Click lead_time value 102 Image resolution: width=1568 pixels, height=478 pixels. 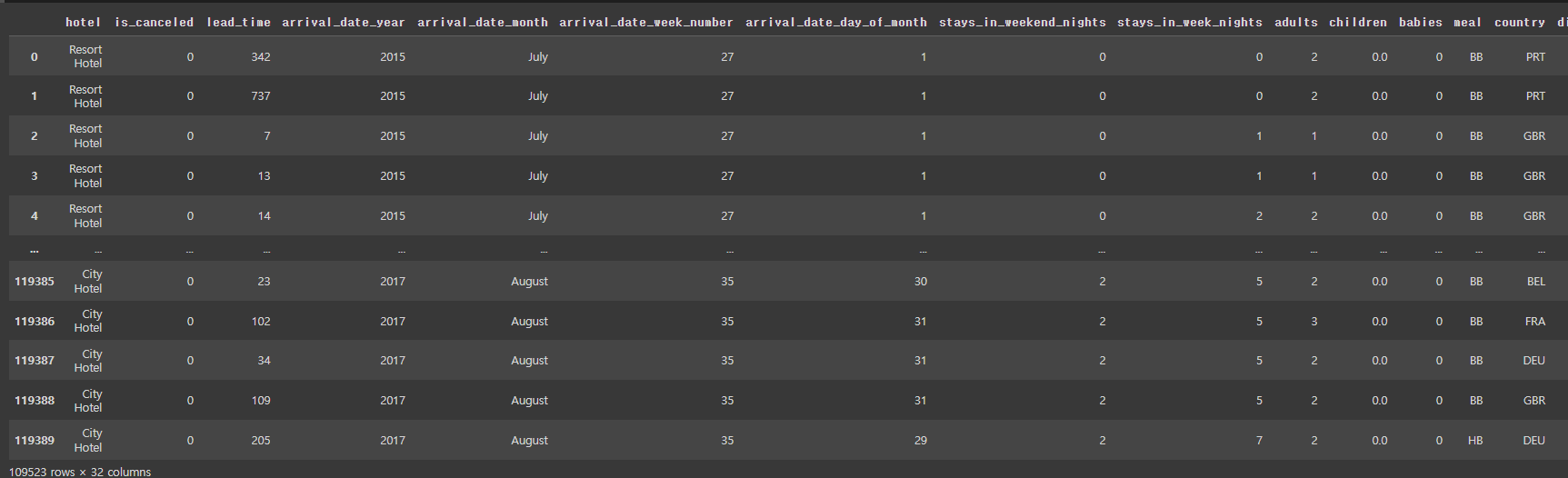click(x=261, y=321)
